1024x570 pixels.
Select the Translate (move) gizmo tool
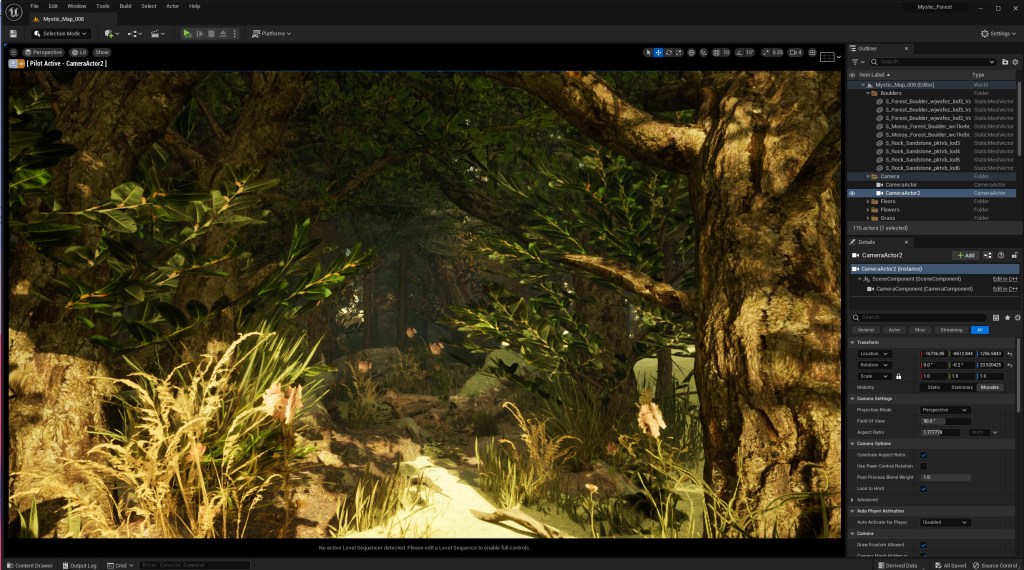point(658,52)
